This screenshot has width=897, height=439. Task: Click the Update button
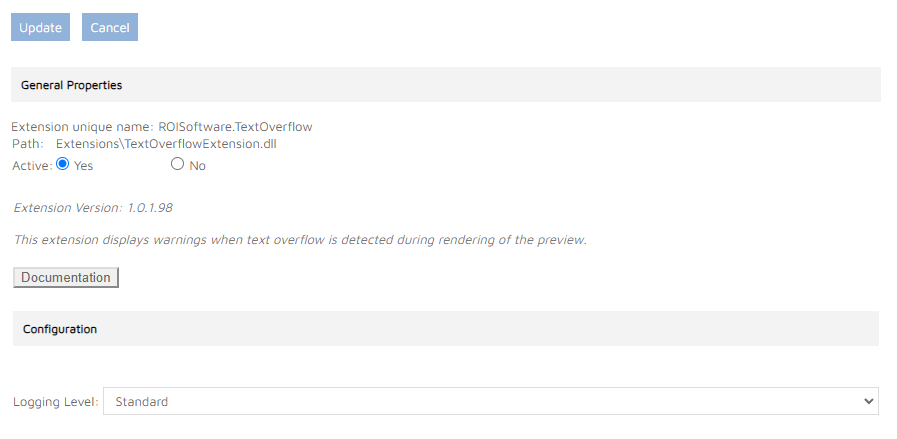40,27
